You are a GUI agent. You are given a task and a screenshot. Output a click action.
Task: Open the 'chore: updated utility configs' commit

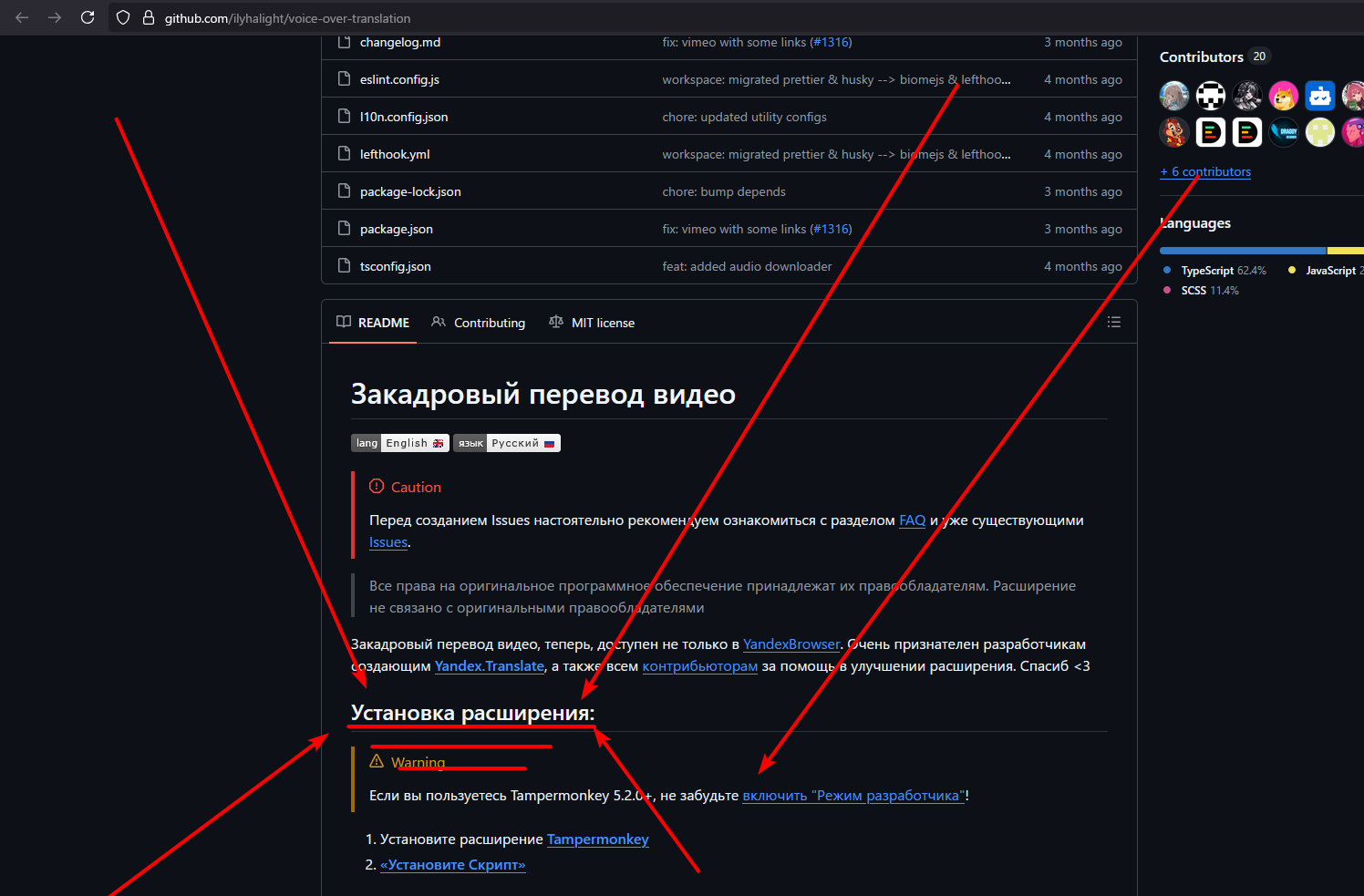pos(744,117)
